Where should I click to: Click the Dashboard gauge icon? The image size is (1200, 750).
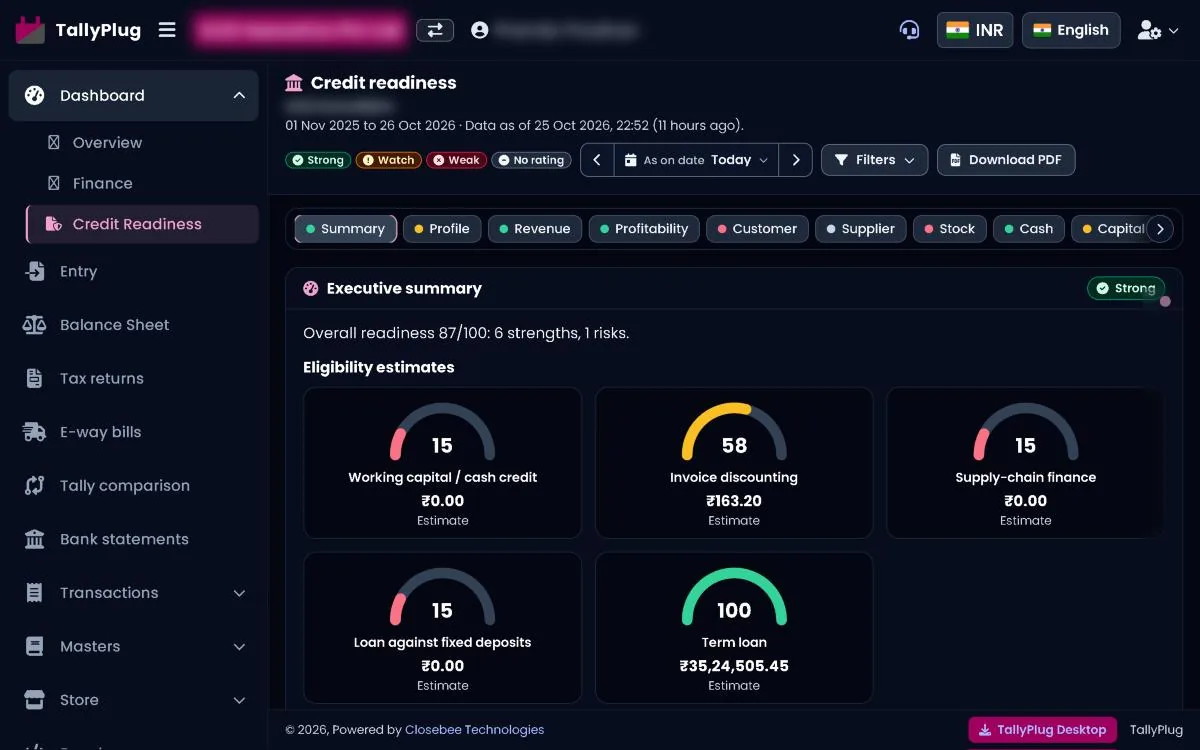[34, 96]
